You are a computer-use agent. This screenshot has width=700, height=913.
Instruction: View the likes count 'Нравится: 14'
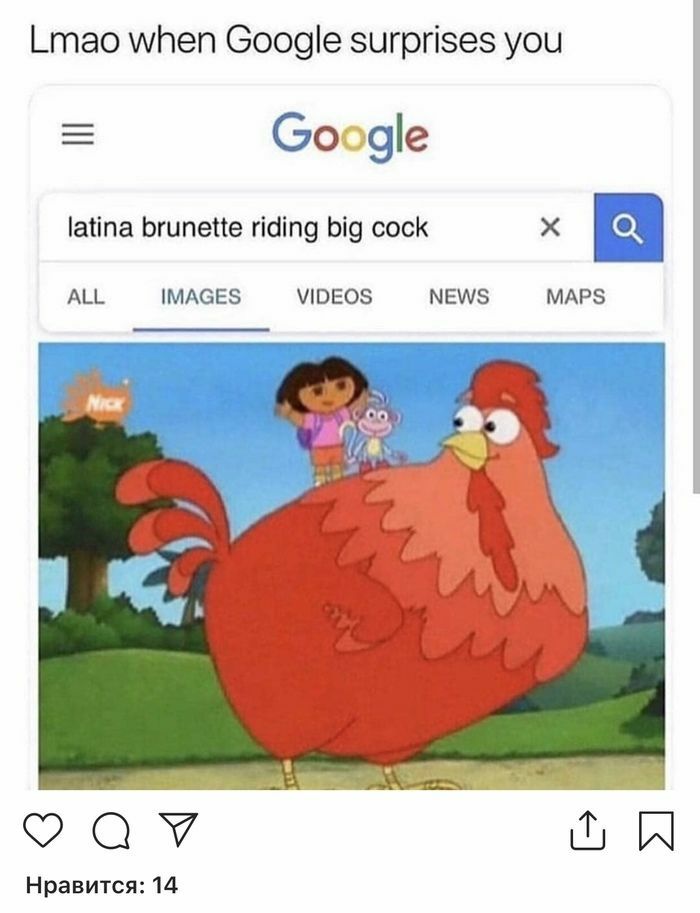coord(101,886)
